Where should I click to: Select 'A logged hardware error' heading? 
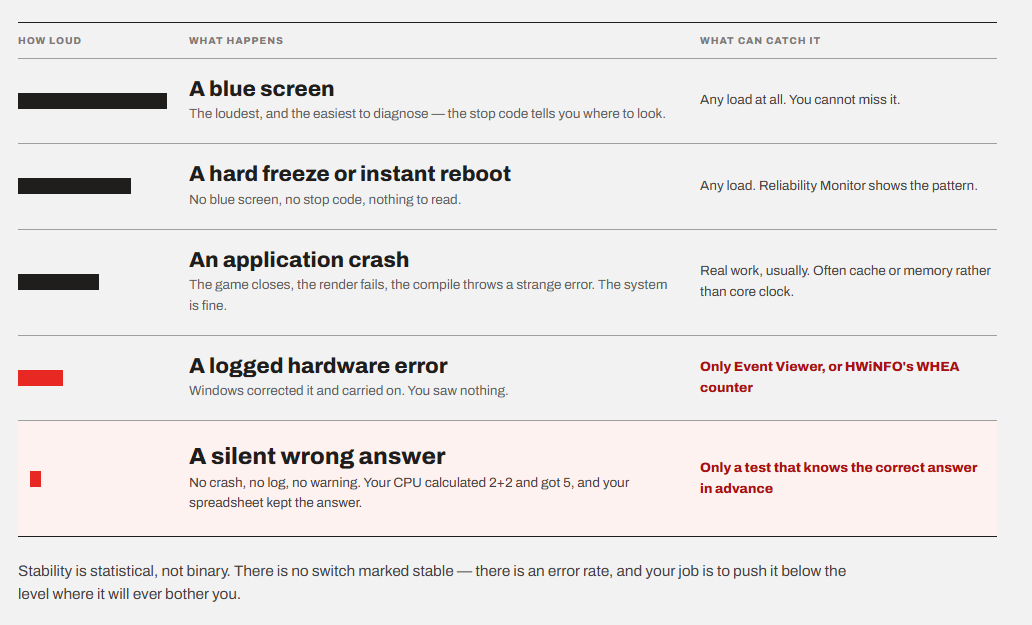318,366
